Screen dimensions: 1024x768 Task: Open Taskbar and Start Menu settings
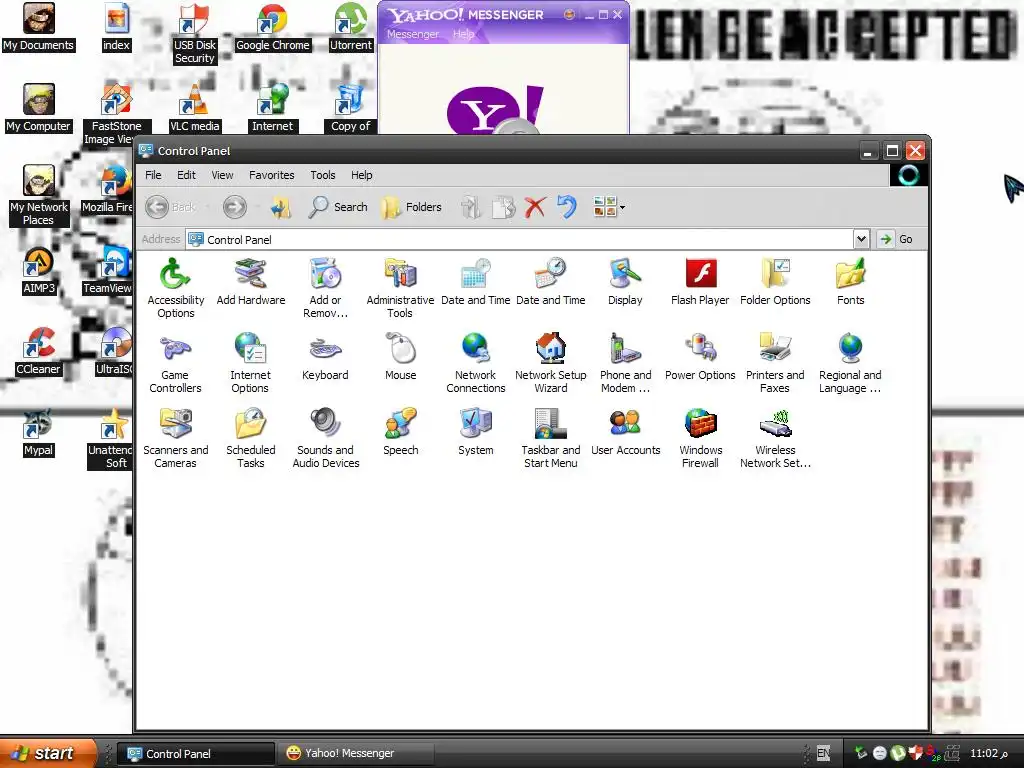pos(551,438)
